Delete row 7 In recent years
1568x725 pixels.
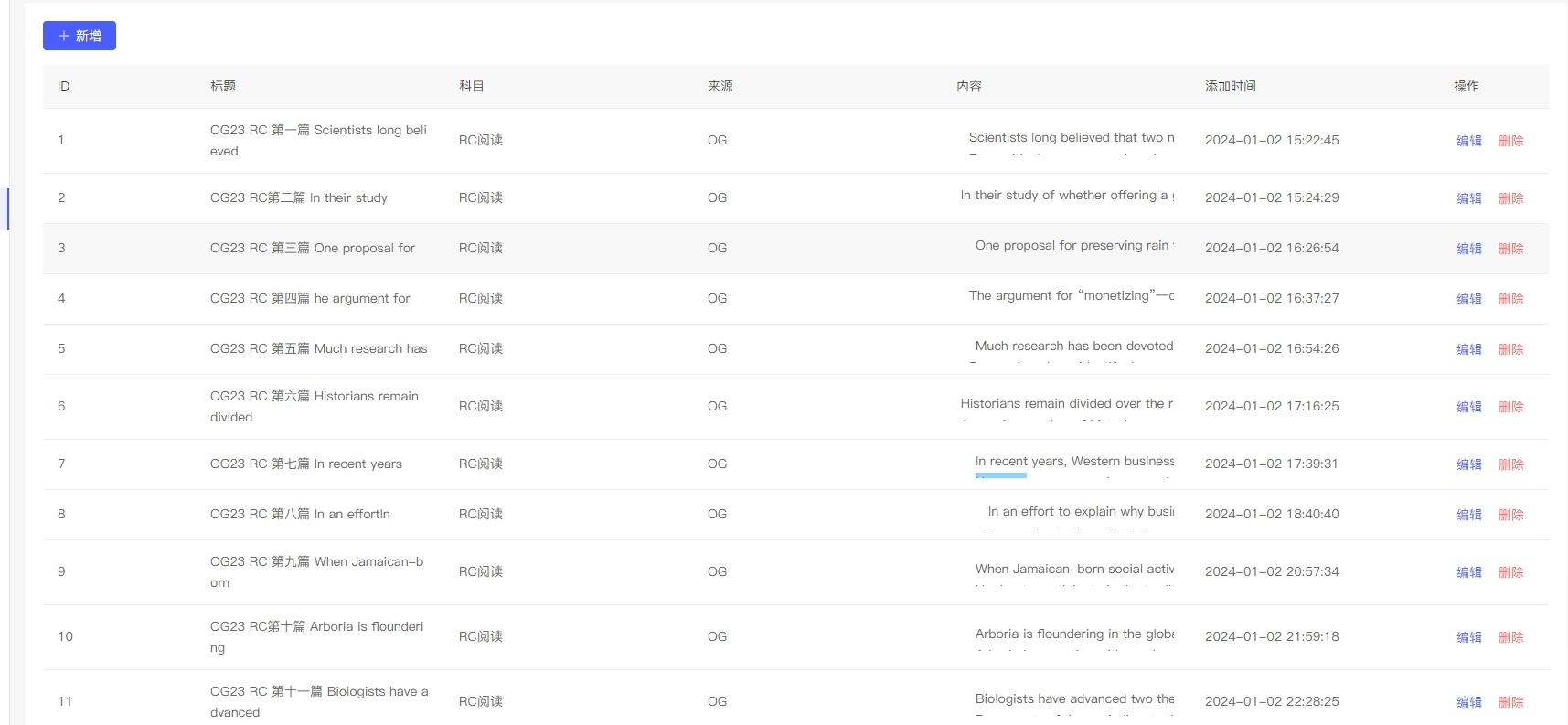1510,464
